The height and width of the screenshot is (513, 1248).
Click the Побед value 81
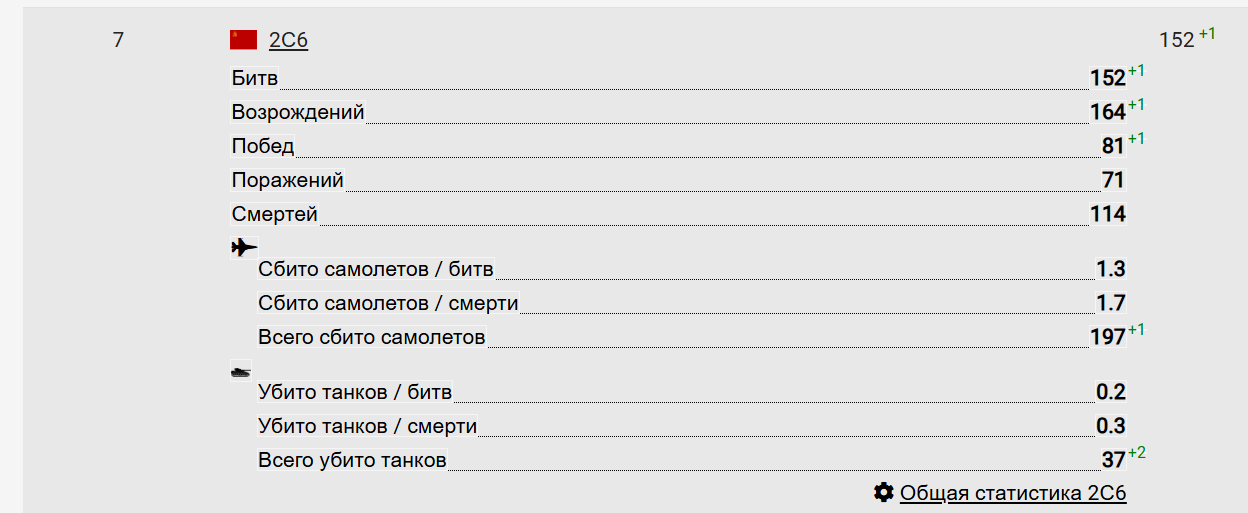1114,146
